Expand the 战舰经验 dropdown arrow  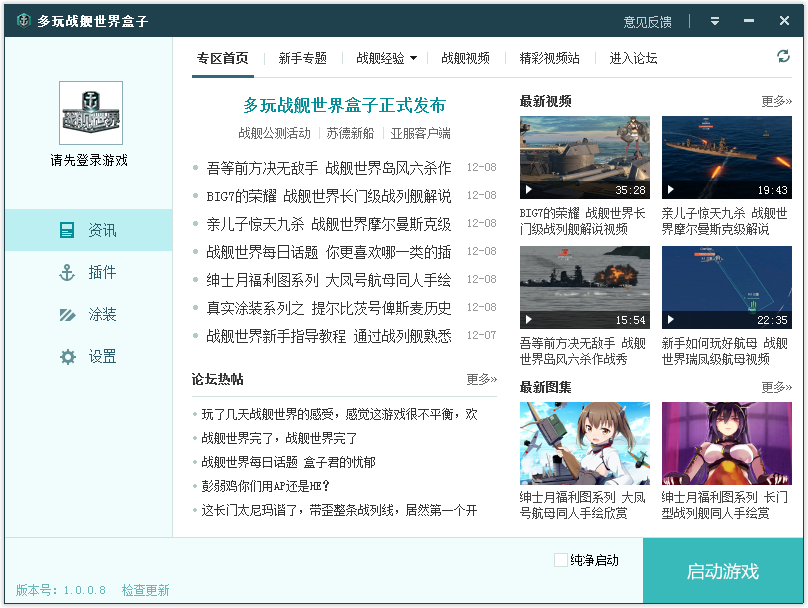coord(414,58)
